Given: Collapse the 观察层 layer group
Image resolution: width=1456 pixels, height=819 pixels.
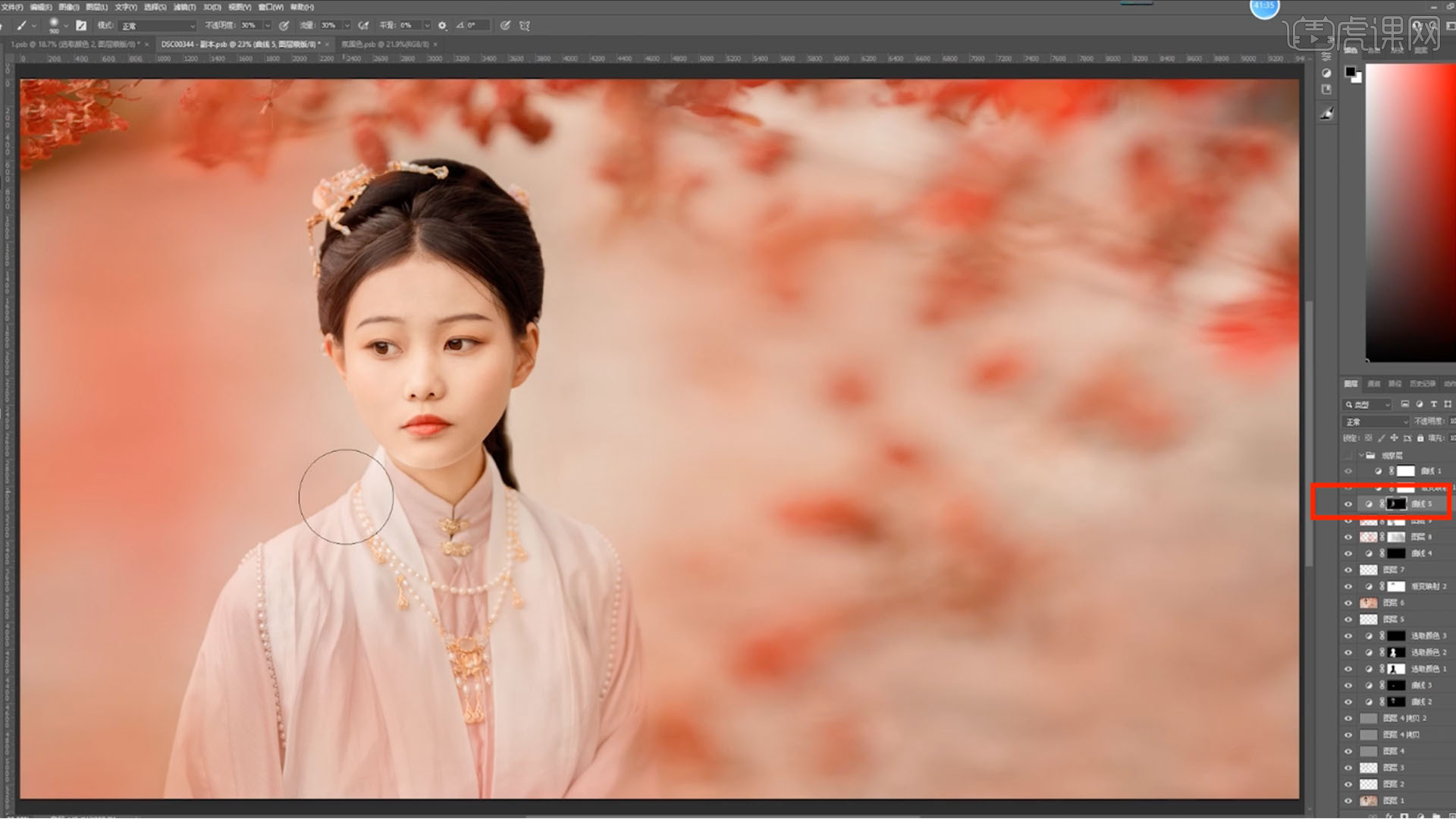Looking at the screenshot, I should coord(1361,456).
